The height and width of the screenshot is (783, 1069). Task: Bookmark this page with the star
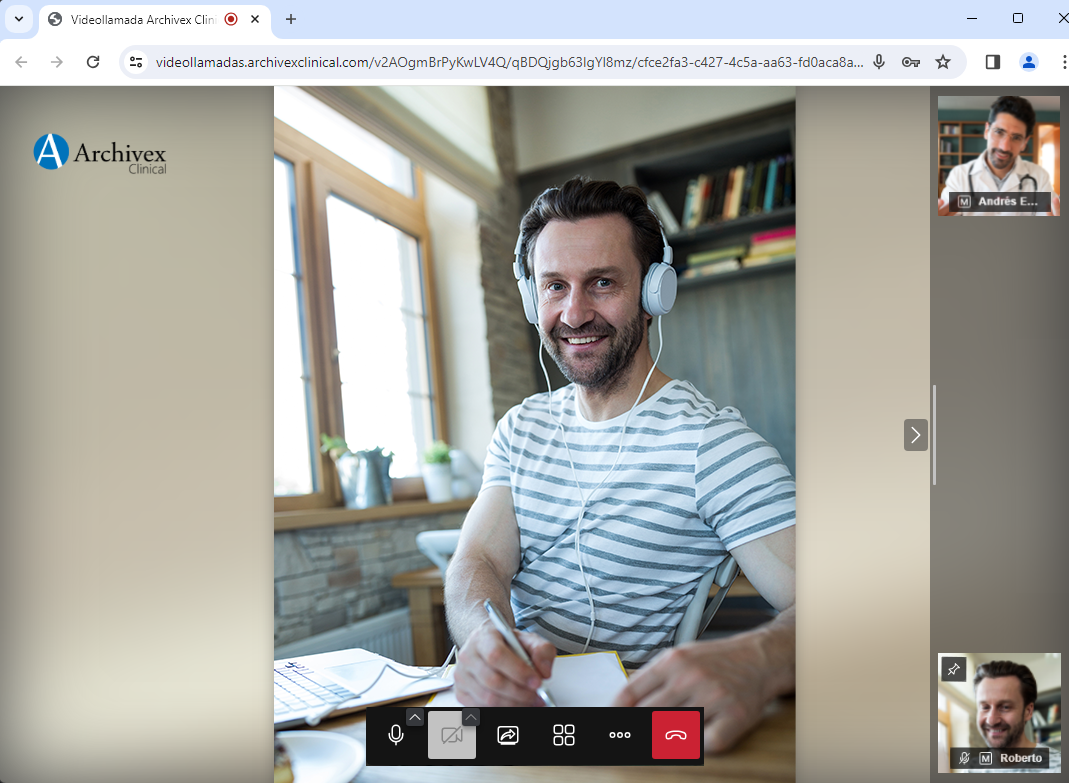coord(943,62)
